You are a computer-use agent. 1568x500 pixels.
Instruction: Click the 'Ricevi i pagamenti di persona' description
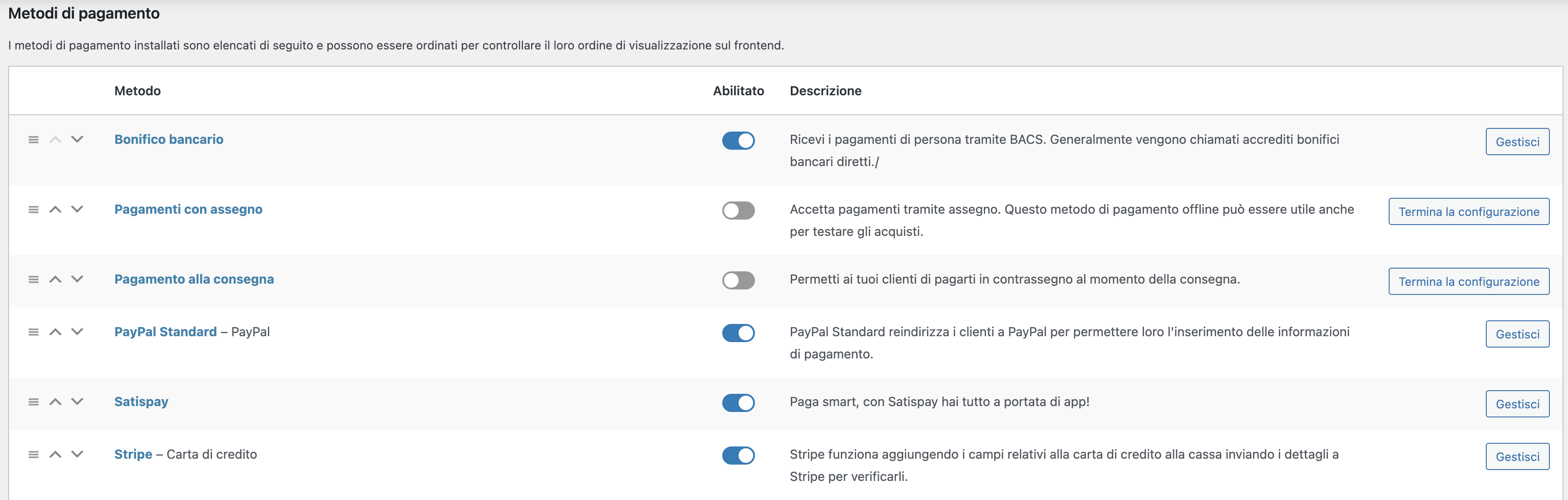[x=1064, y=150]
